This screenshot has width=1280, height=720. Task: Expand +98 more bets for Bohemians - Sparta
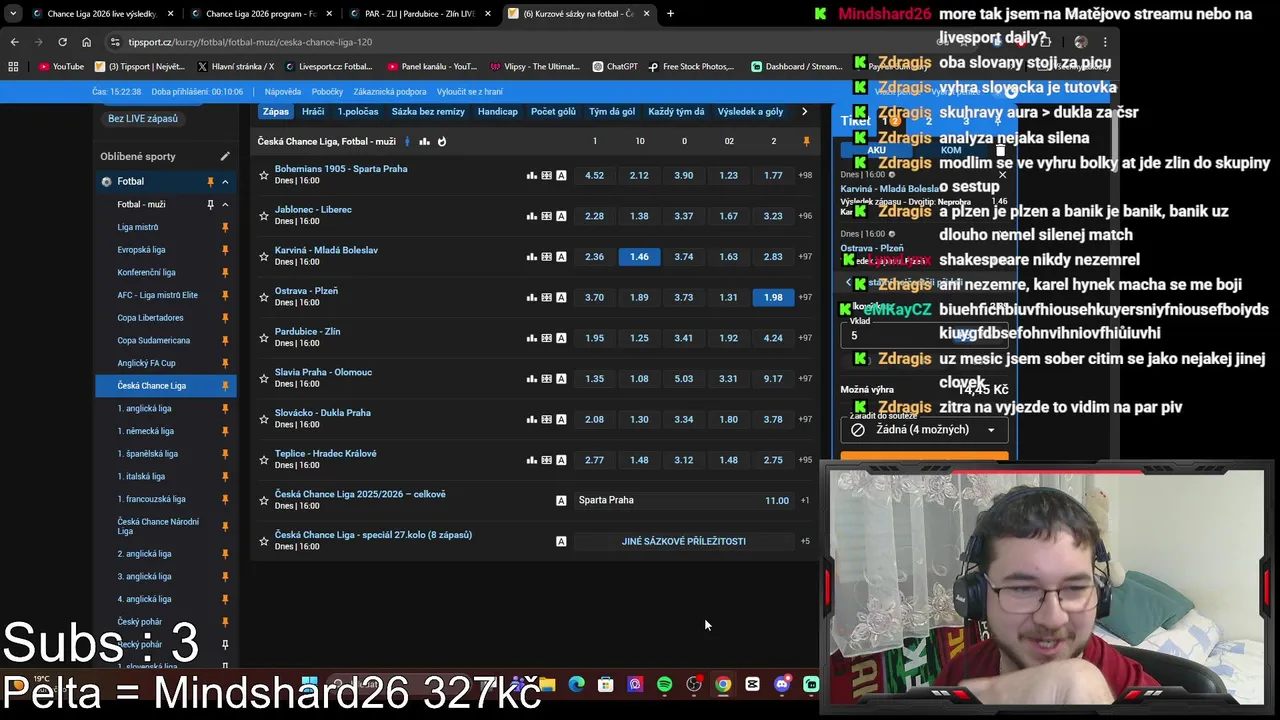click(x=805, y=175)
